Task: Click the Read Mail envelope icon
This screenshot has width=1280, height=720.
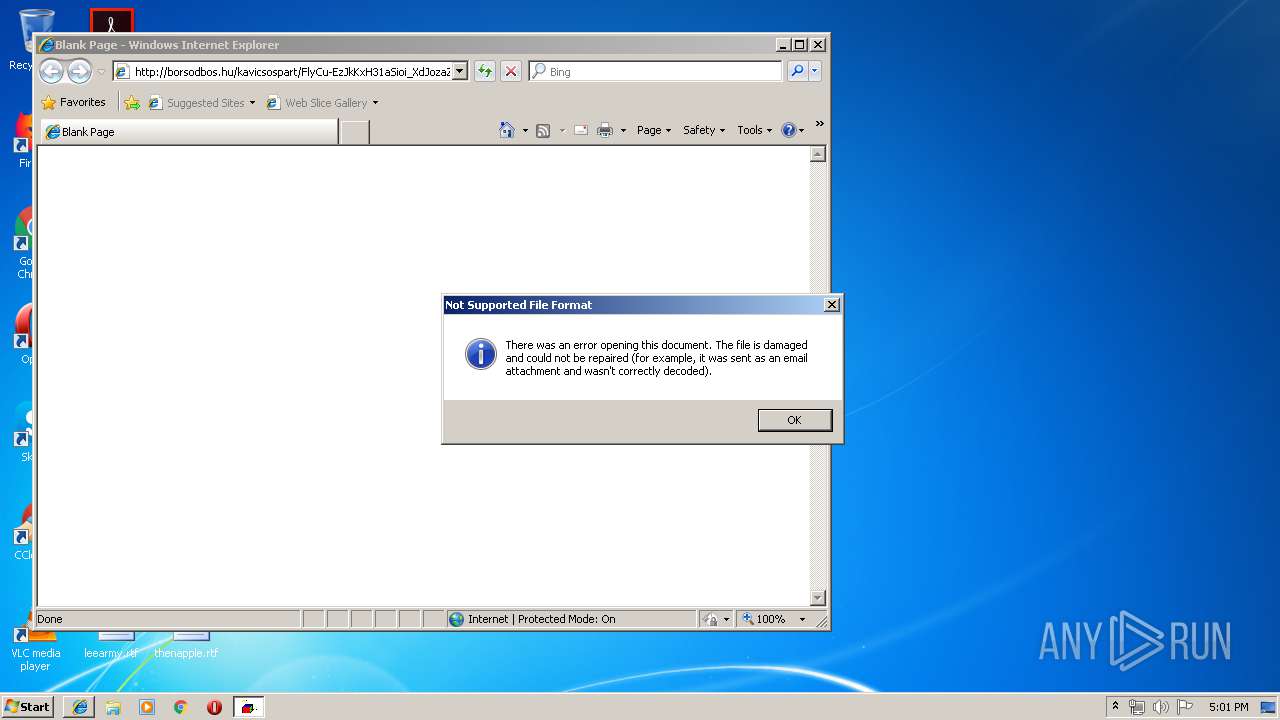Action: (x=581, y=130)
